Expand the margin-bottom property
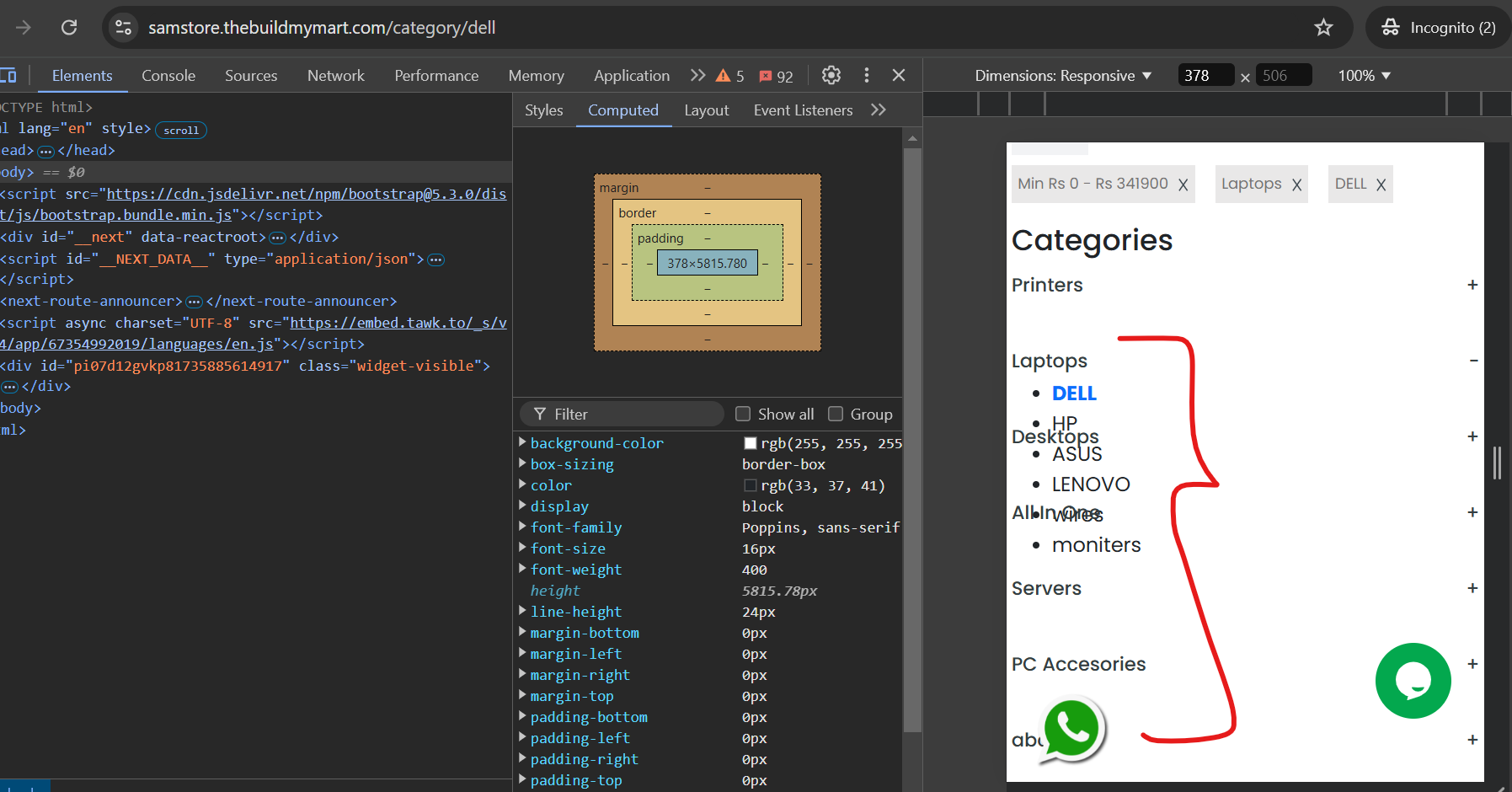Image resolution: width=1512 pixels, height=792 pixels. [522, 632]
